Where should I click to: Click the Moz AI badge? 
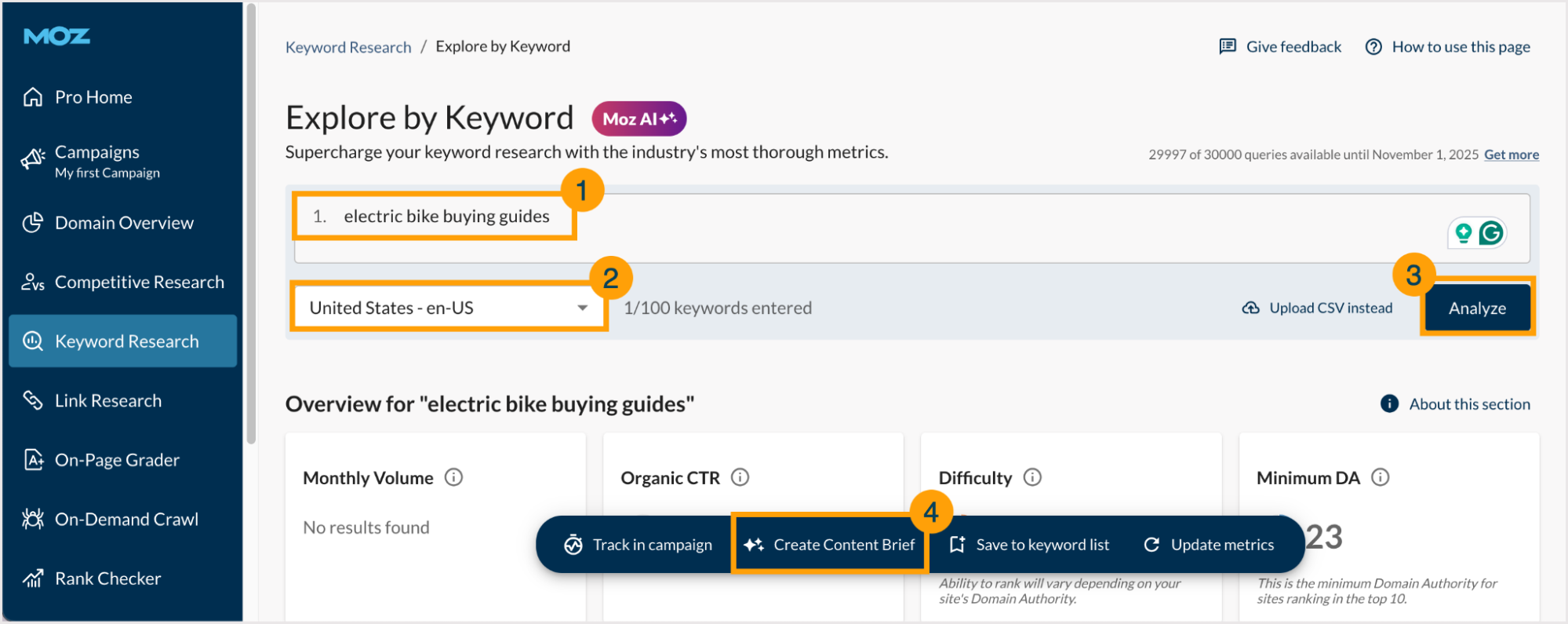click(x=638, y=119)
